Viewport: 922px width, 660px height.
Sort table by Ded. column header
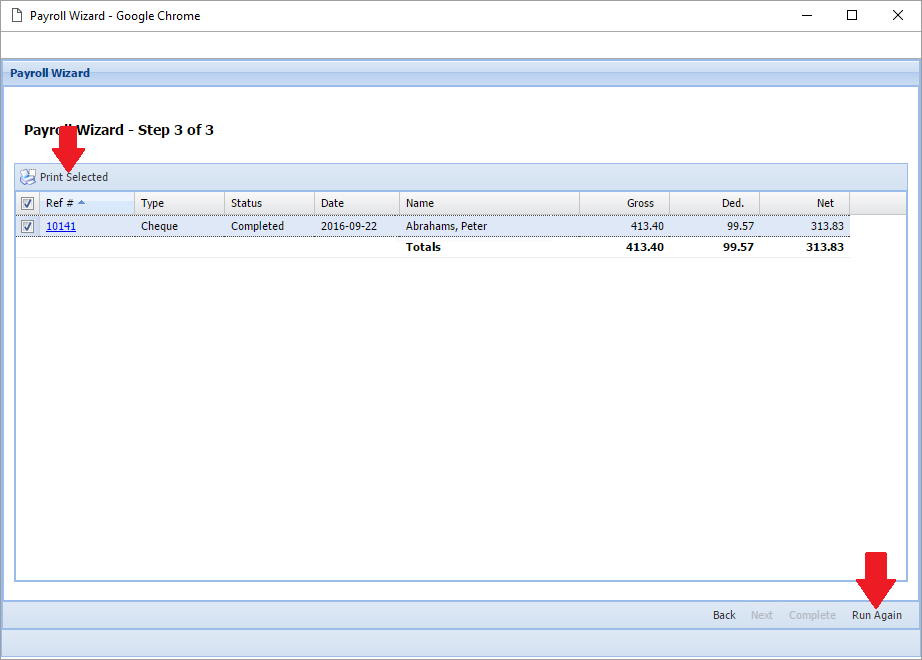(x=714, y=203)
